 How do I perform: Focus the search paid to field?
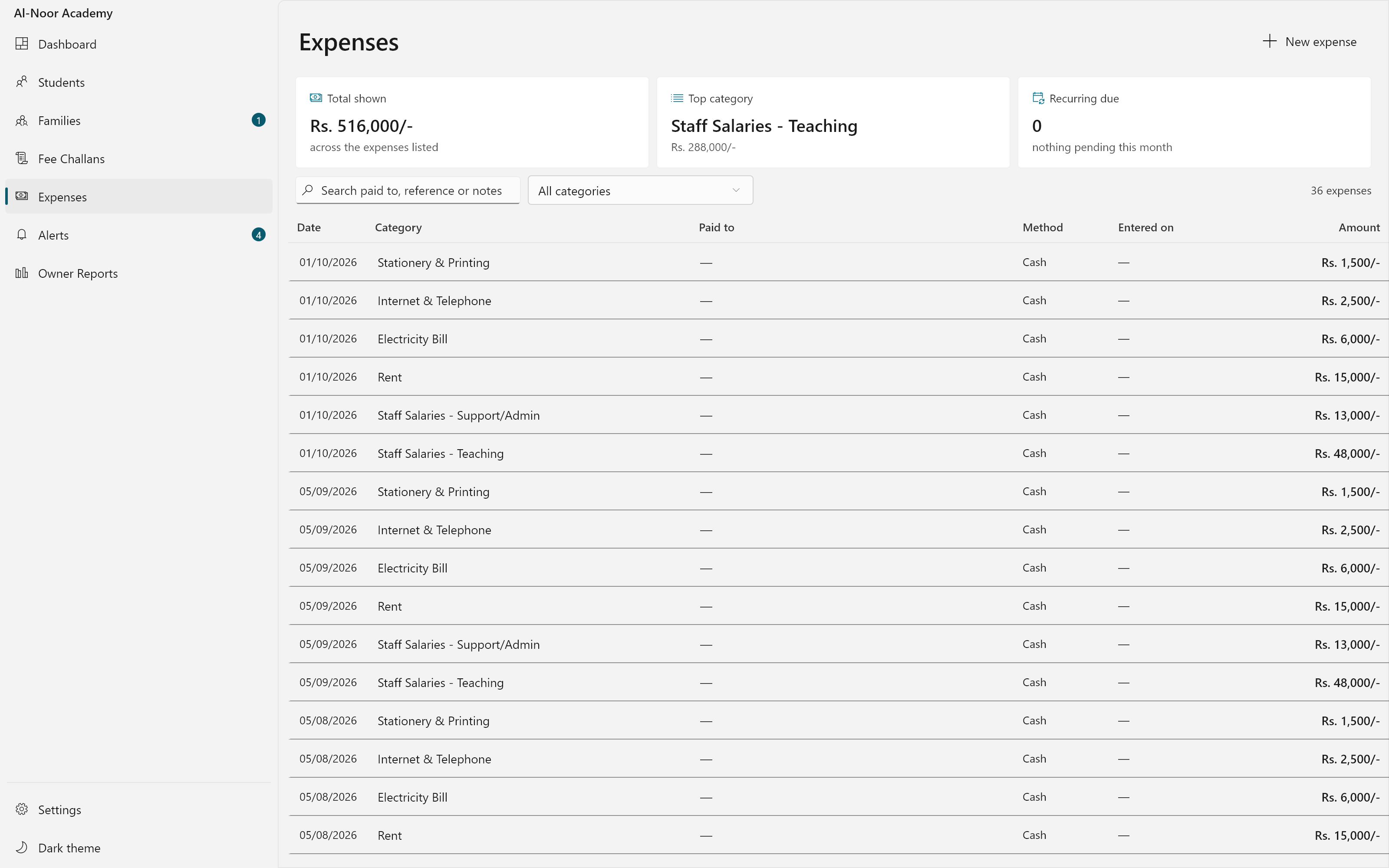[x=408, y=191]
